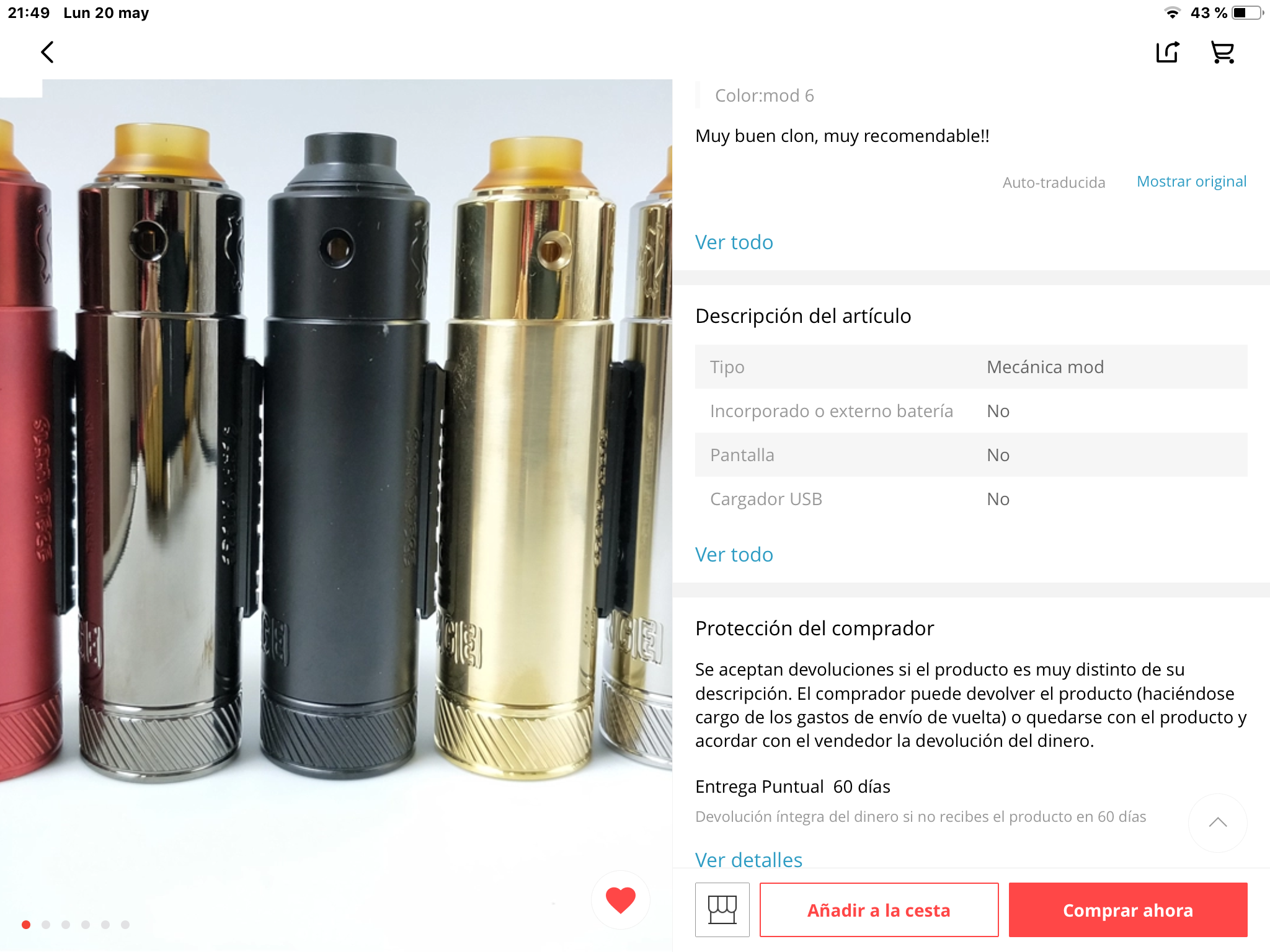
Task: Tap the Wi-Fi status icon
Action: point(1172,13)
